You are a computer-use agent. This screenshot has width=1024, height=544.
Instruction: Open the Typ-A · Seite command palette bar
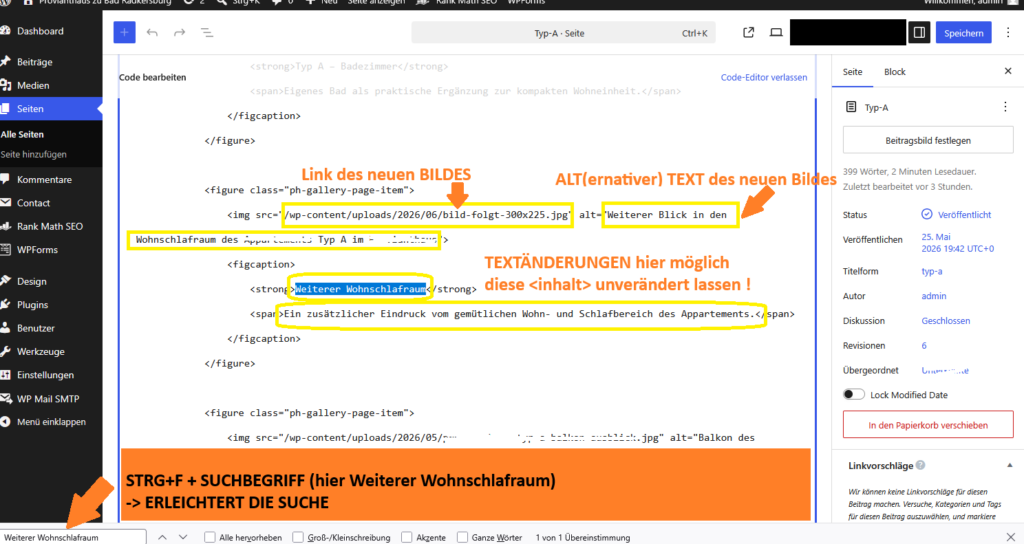[563, 33]
